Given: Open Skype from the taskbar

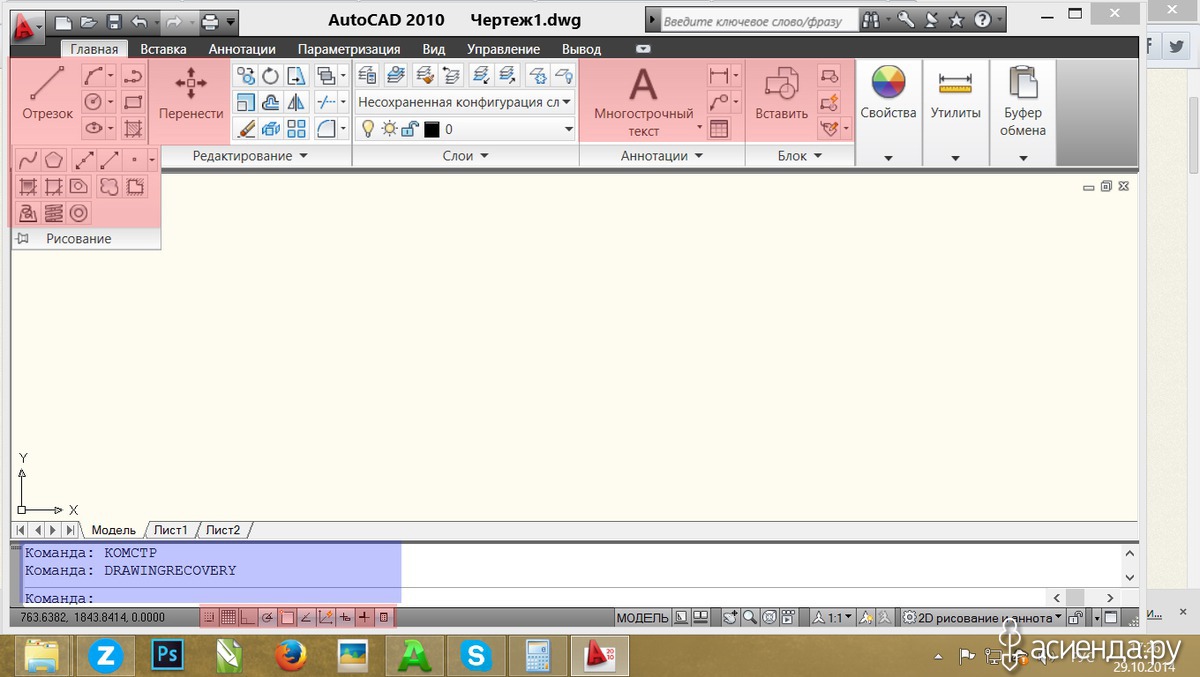Looking at the screenshot, I should [477, 656].
